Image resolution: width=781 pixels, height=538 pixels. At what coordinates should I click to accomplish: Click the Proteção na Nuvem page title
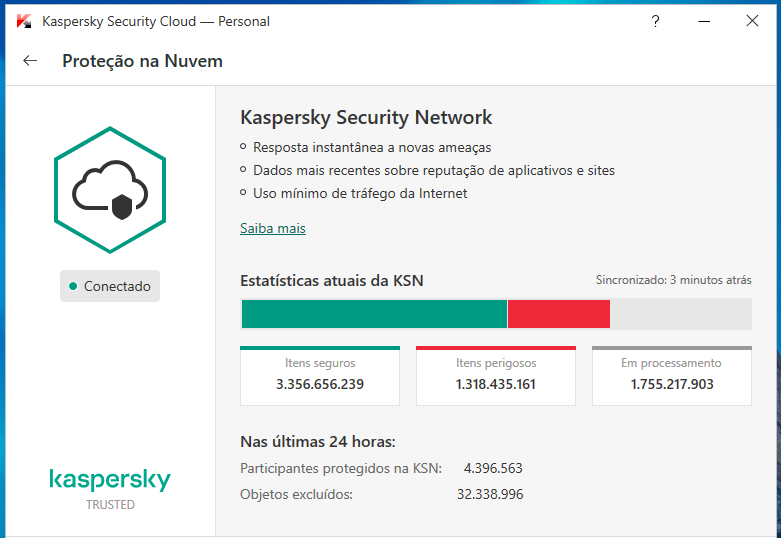tap(142, 61)
